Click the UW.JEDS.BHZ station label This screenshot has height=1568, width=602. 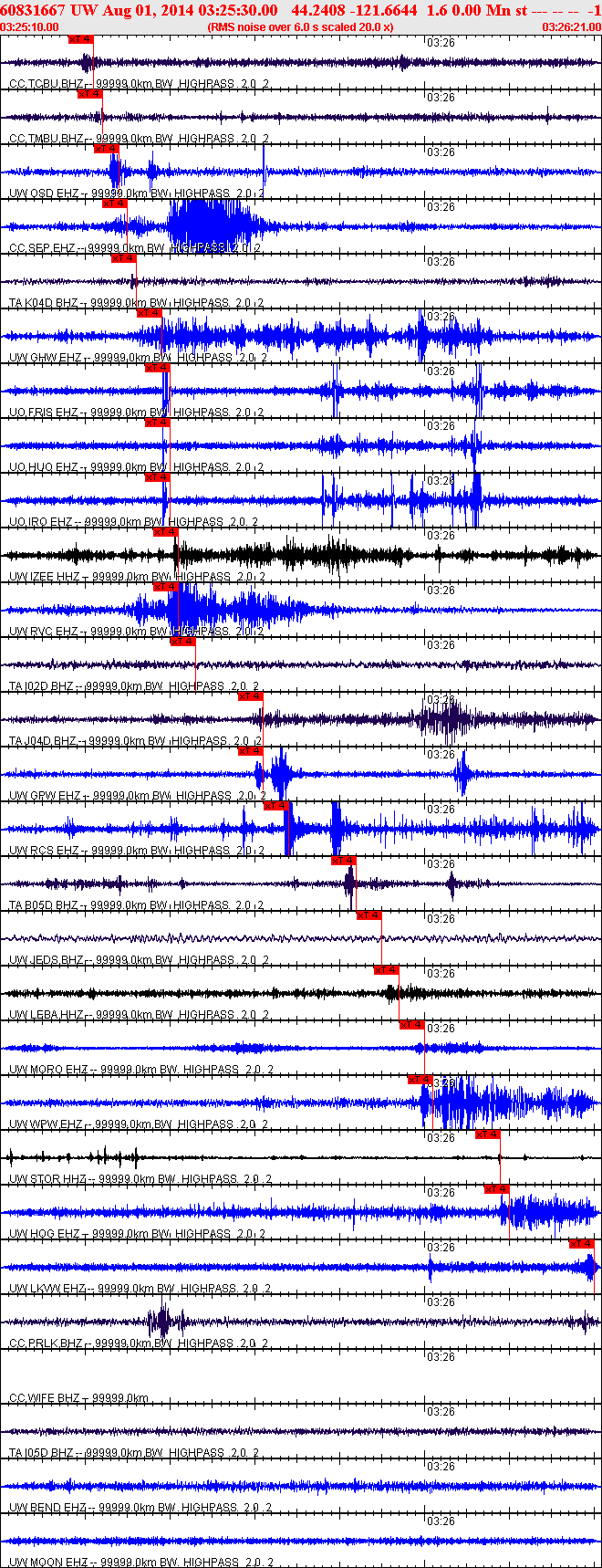[46, 960]
